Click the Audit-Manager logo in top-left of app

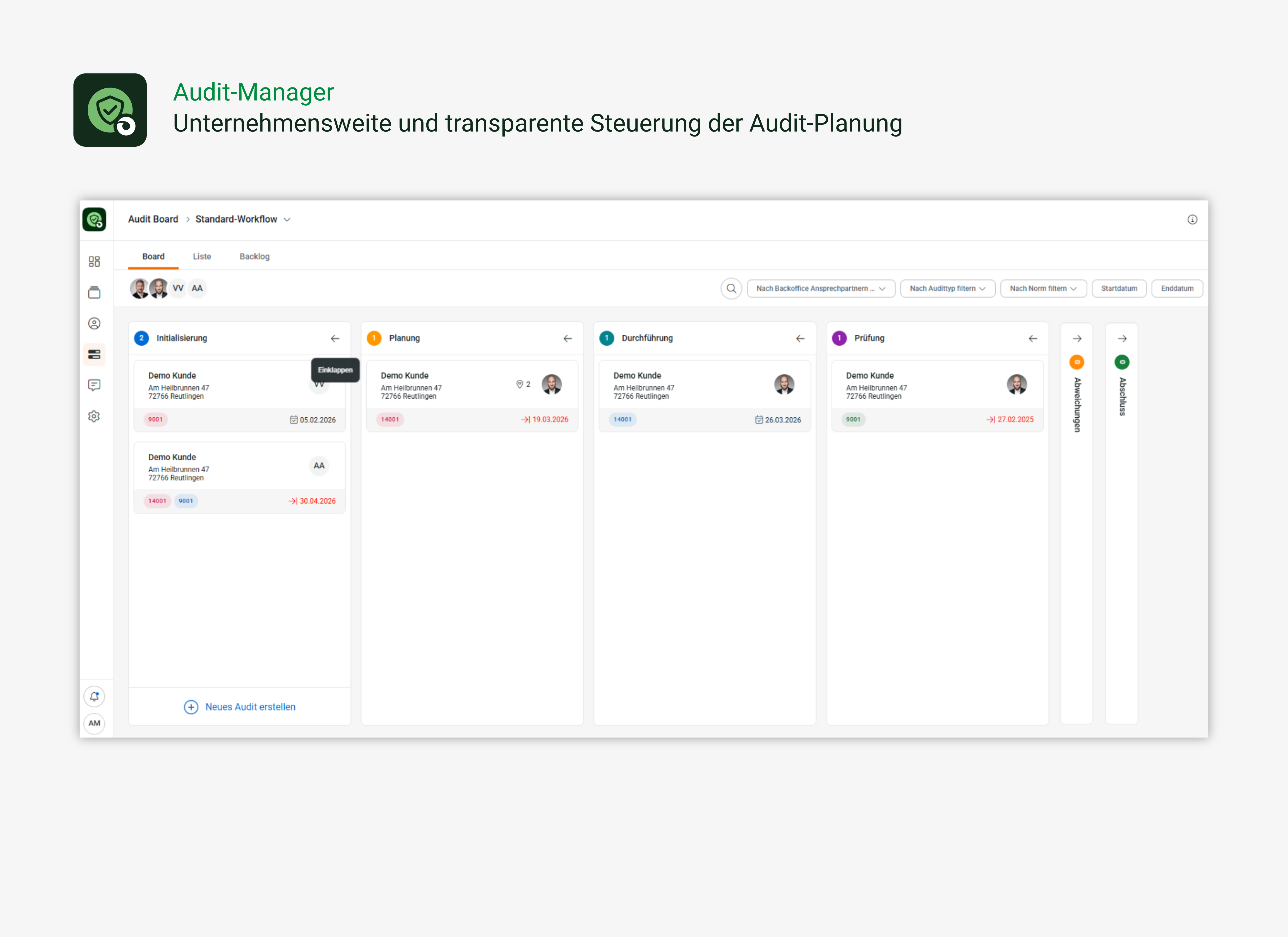[94, 219]
